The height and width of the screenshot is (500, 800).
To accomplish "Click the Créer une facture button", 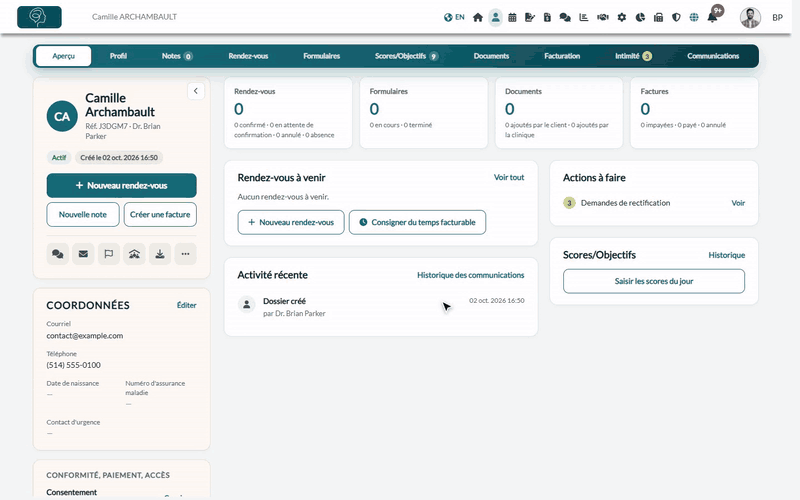I will tap(160, 215).
